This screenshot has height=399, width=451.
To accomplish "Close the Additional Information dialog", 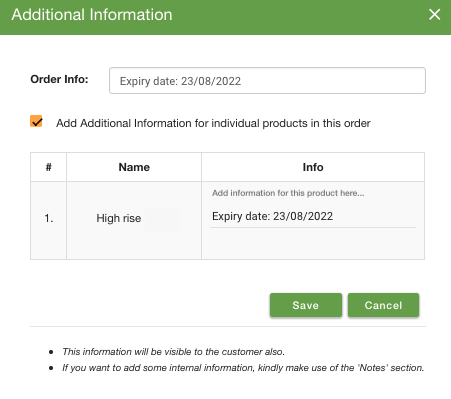I will (x=434, y=14).
